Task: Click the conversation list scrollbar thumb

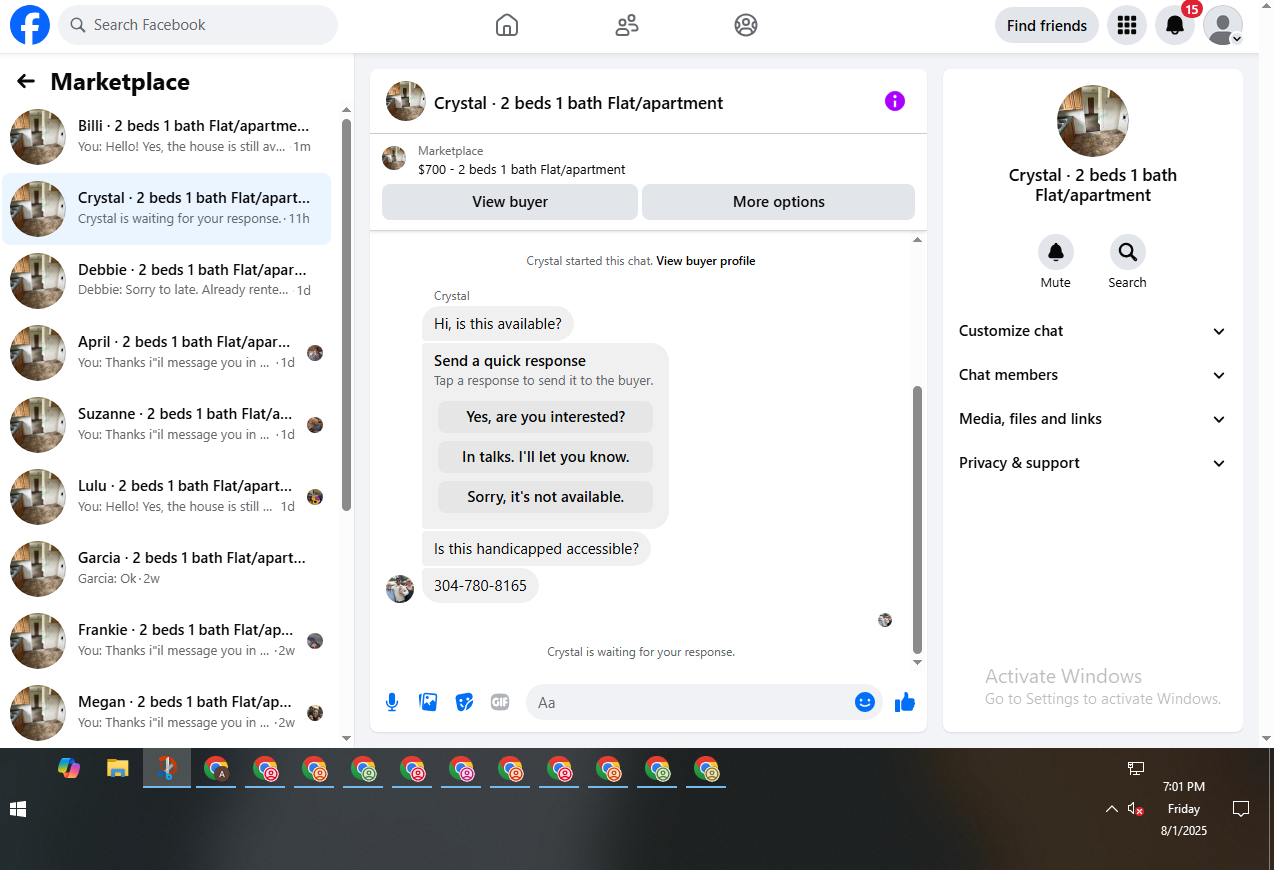Action: tap(347, 315)
